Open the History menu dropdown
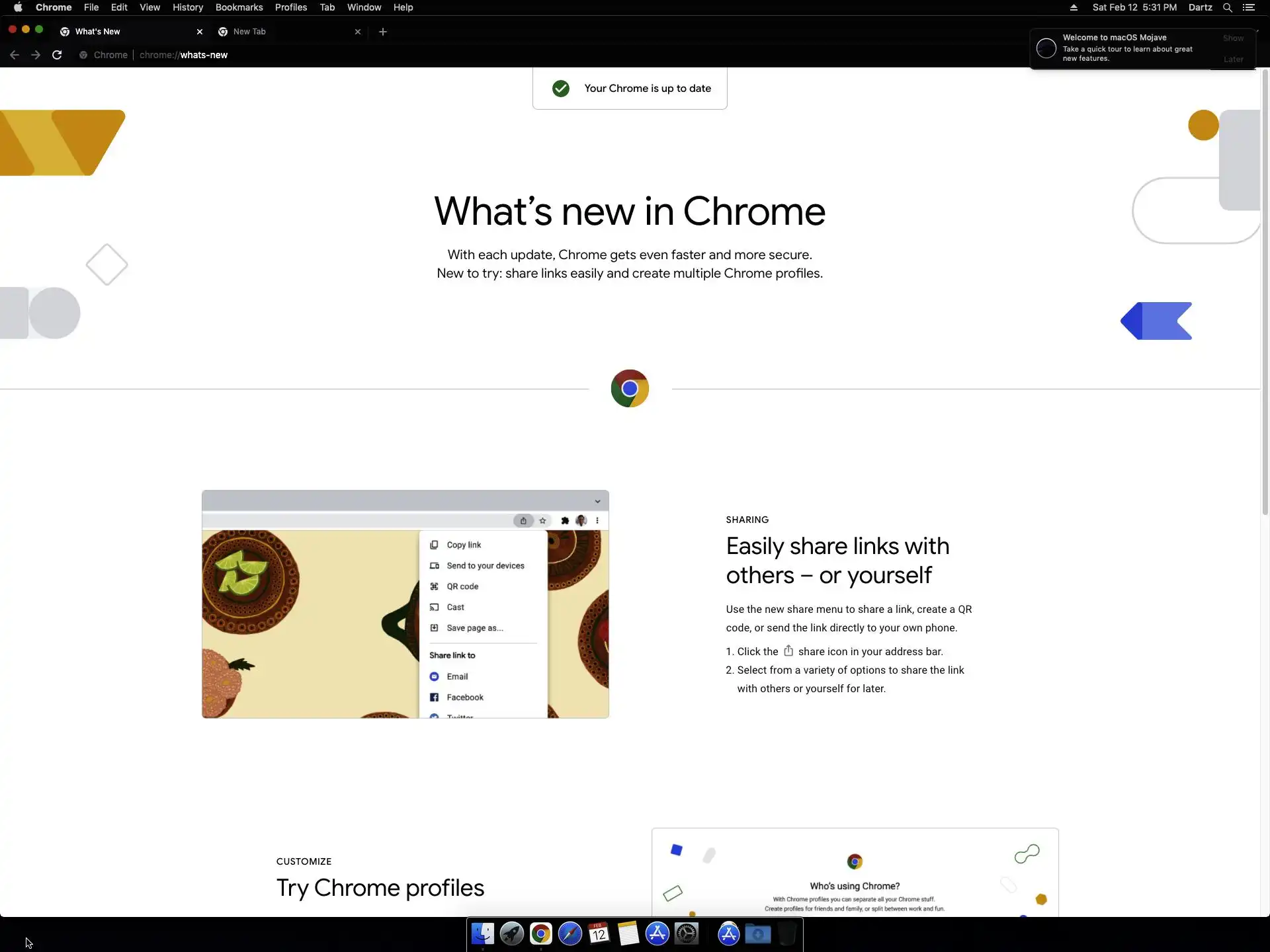Image resolution: width=1270 pixels, height=952 pixels. tap(187, 7)
